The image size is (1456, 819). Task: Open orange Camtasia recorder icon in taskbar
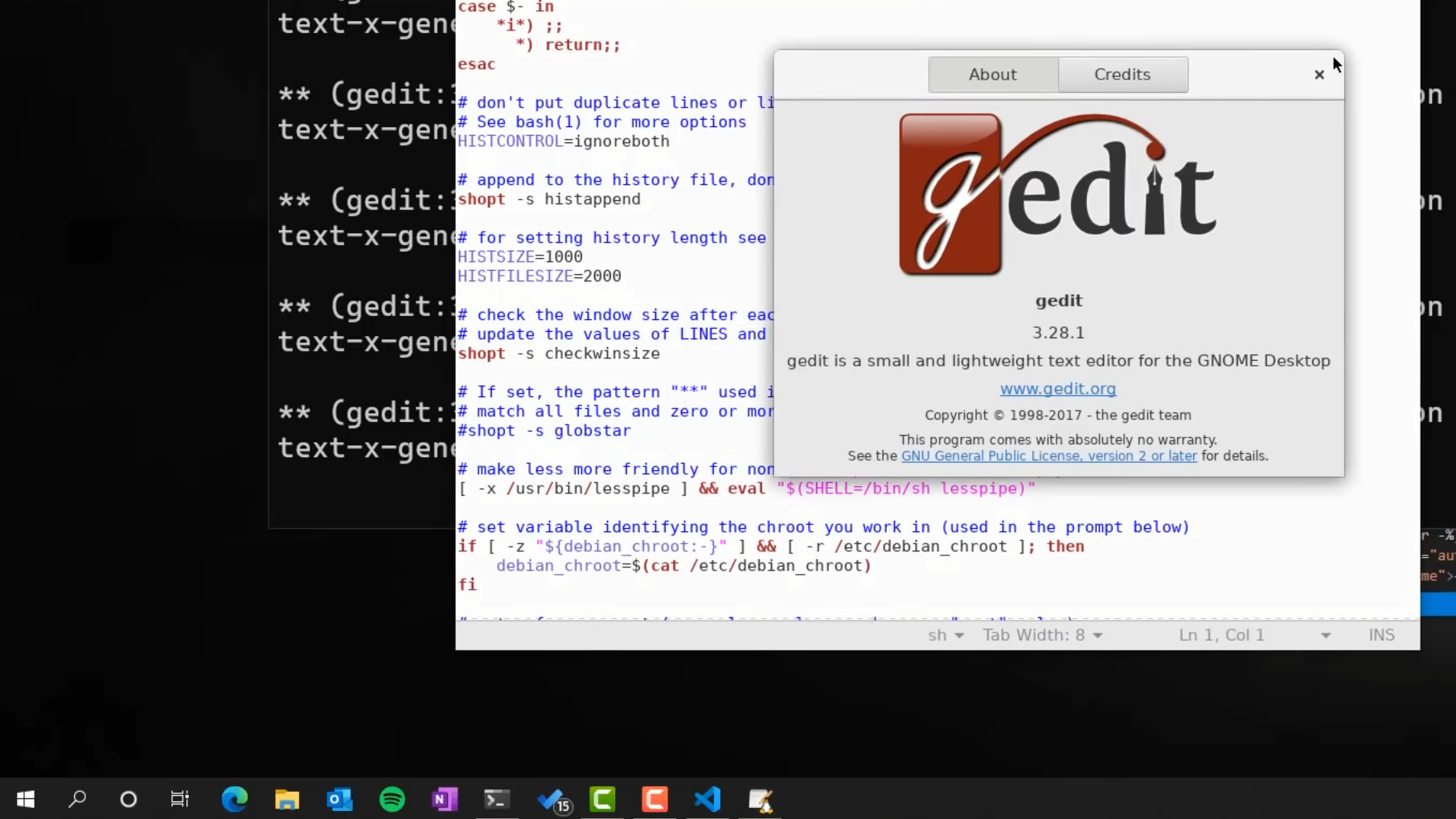(x=655, y=799)
